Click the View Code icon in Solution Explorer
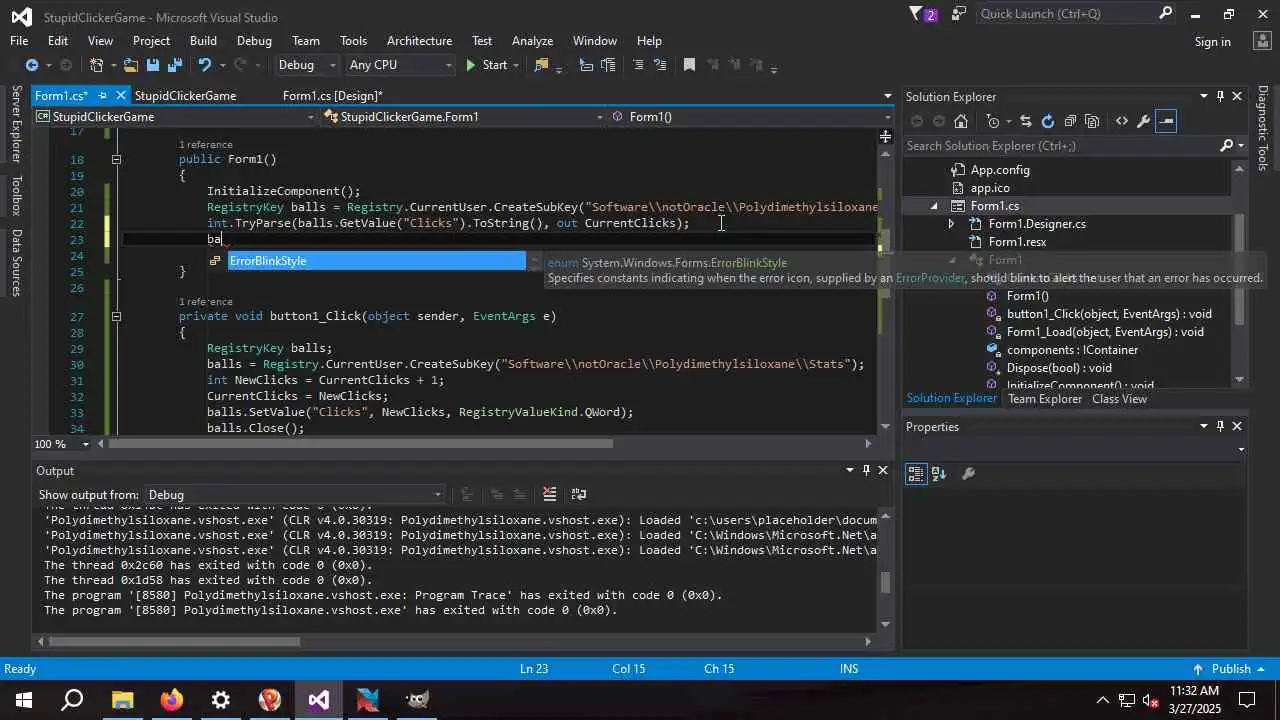The width and height of the screenshot is (1280, 720). tap(1122, 121)
